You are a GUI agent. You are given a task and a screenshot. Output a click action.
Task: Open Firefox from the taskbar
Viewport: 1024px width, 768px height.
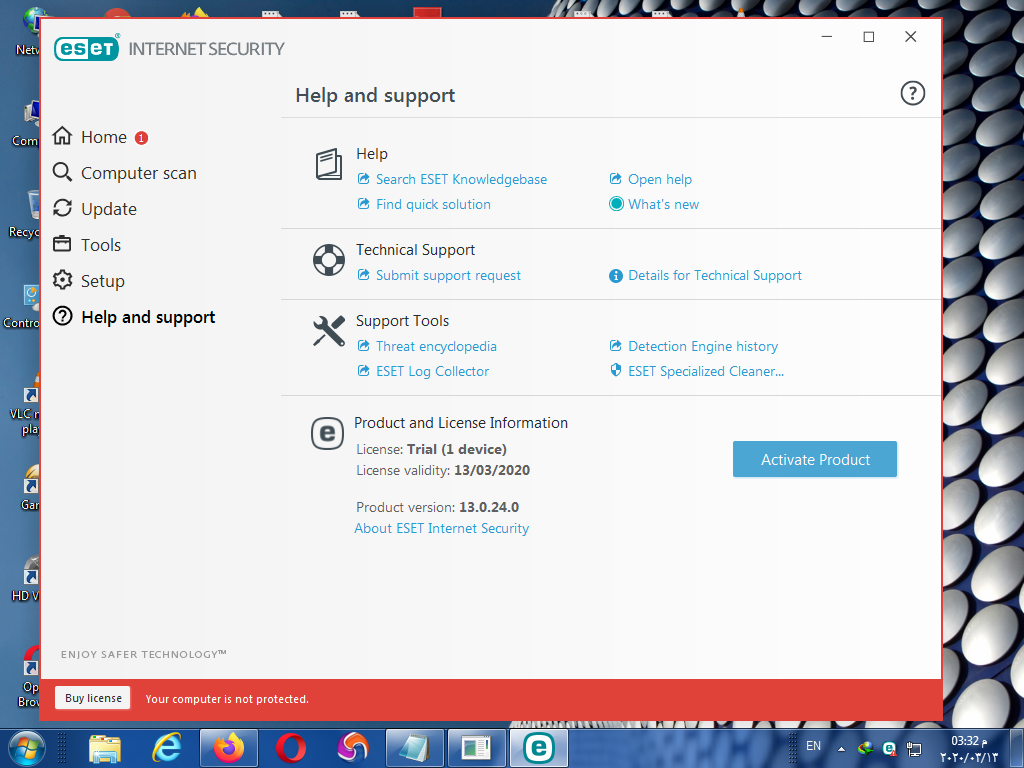tap(229, 748)
